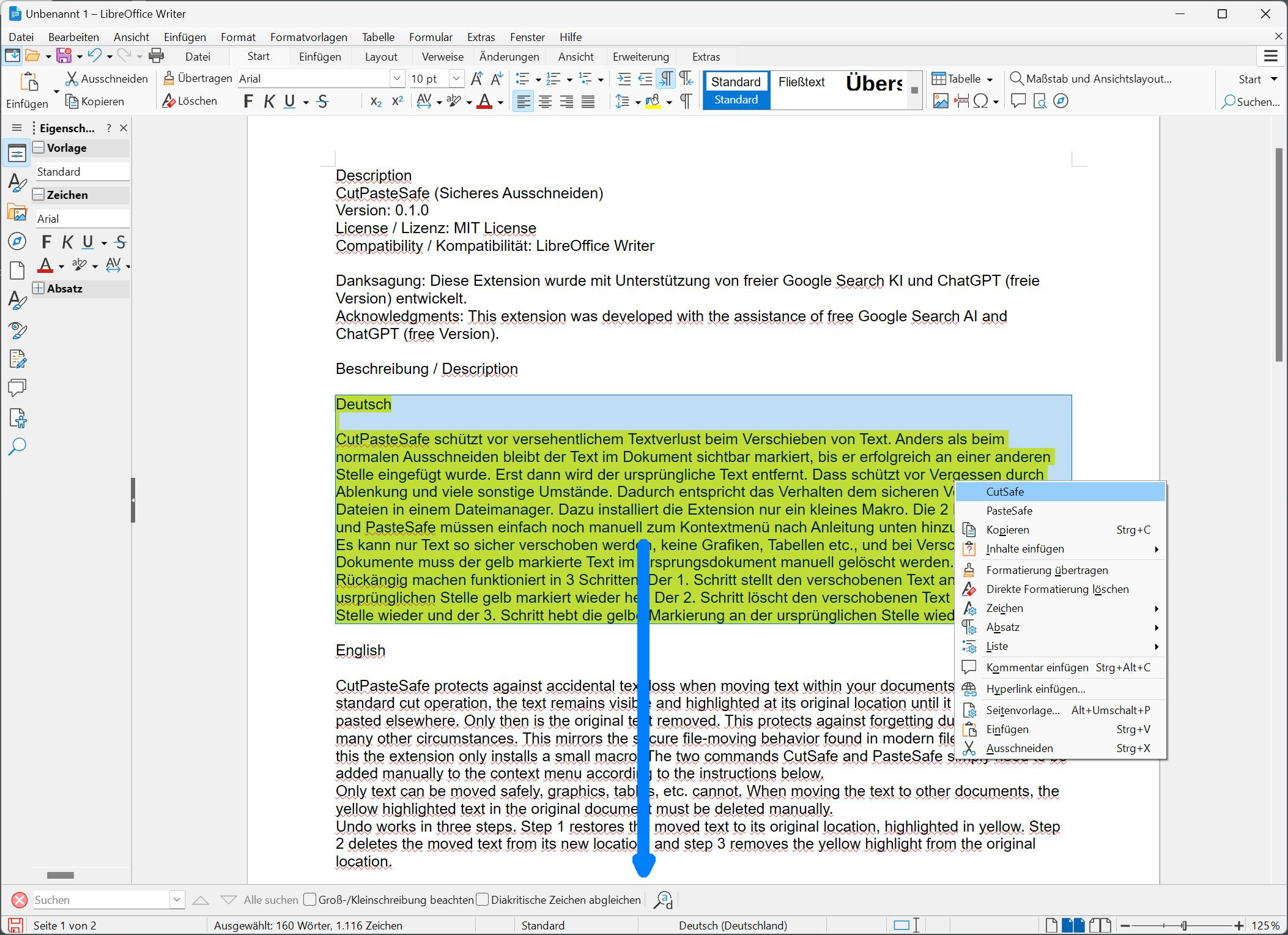The height and width of the screenshot is (935, 1288).
Task: Select PasteSafe in context menu
Action: (x=1061, y=510)
